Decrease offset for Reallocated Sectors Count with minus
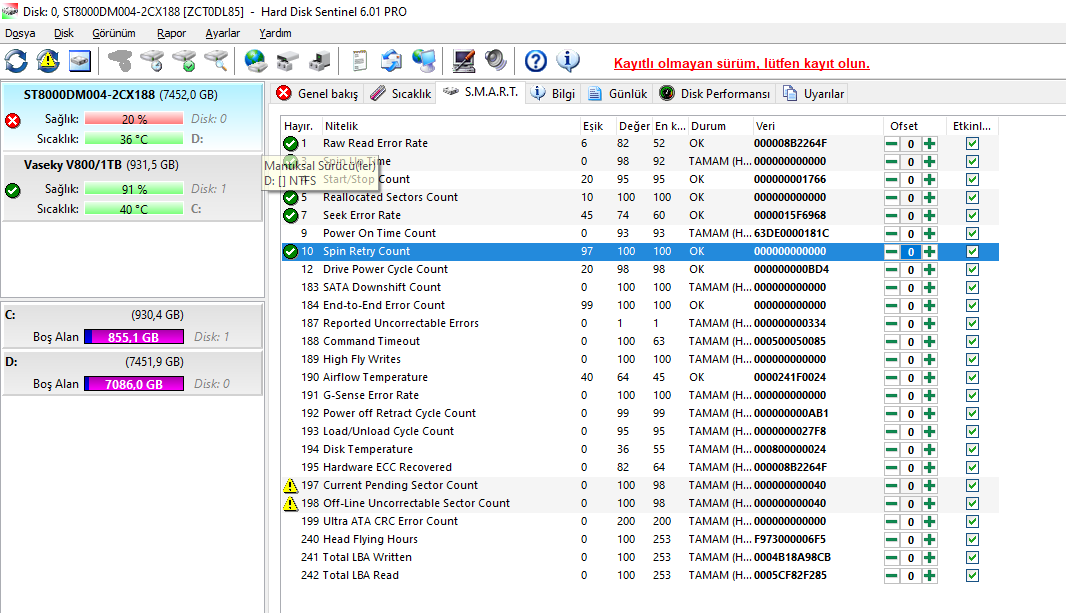The width and height of the screenshot is (1066, 613). [891, 198]
